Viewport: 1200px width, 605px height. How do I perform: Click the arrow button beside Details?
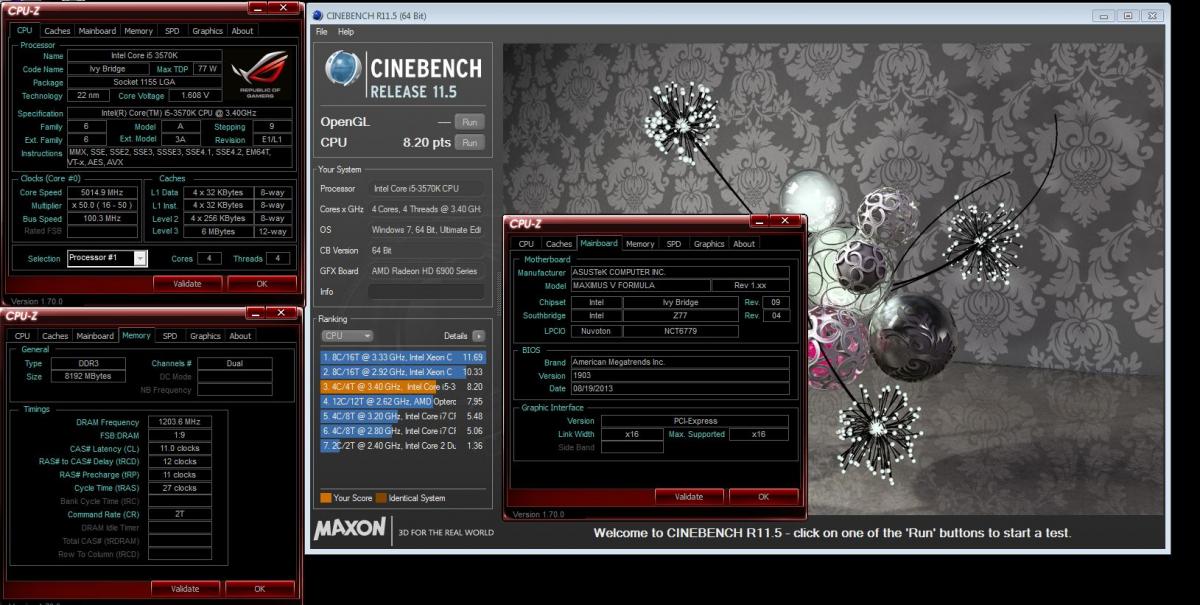(x=479, y=336)
